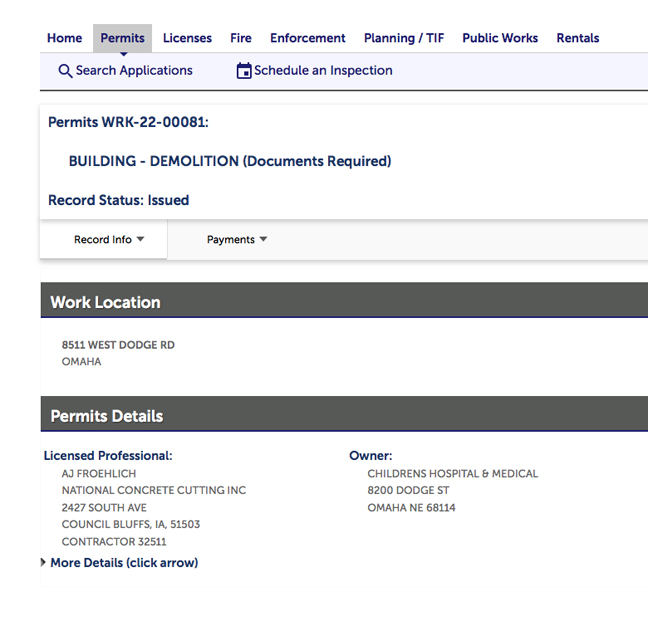Image resolution: width=648 pixels, height=626 pixels.
Task: Navigate to the Planning / TIF tab
Action: pyautogui.click(x=404, y=38)
